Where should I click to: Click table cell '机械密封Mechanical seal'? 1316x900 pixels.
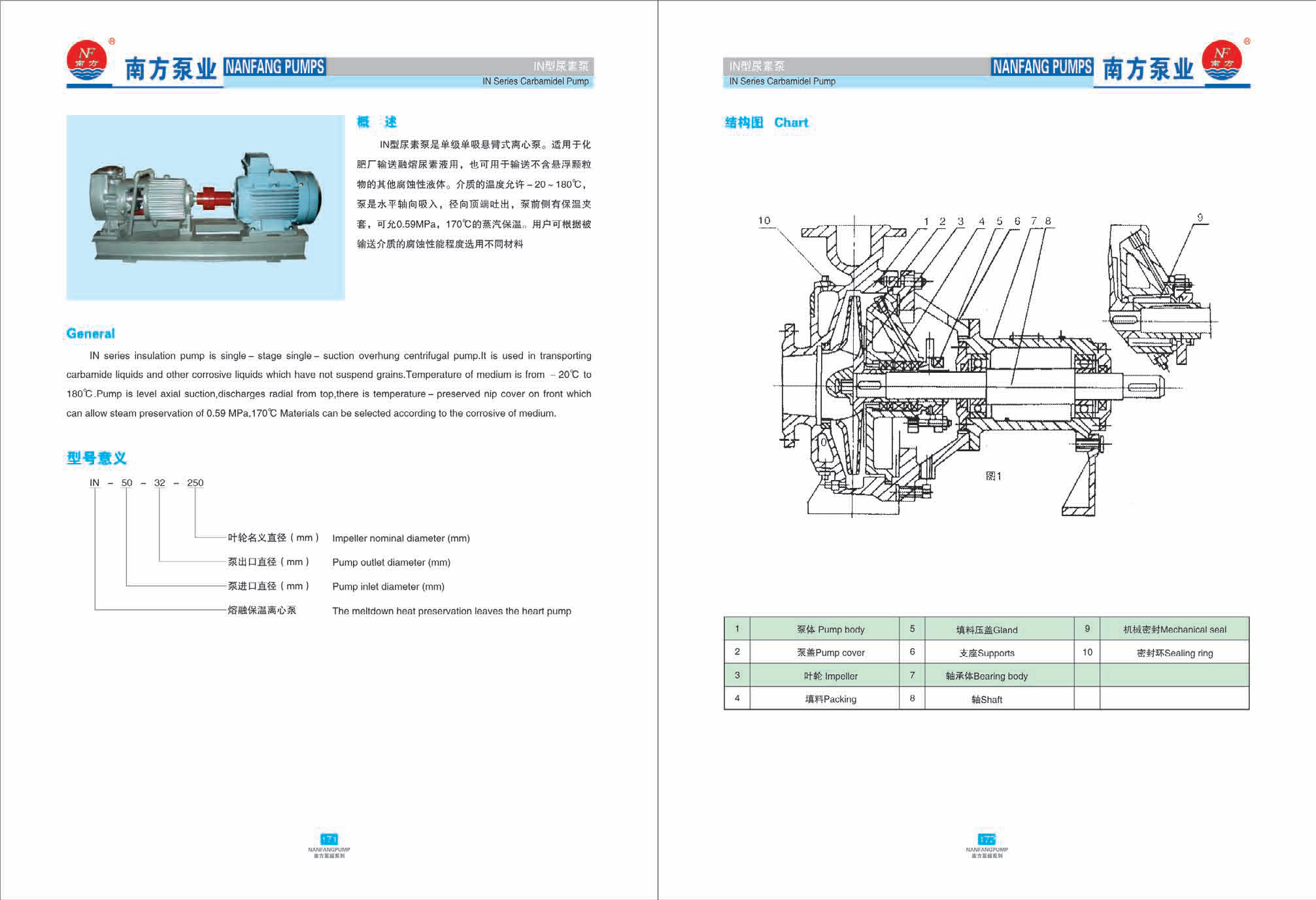pos(1175,629)
